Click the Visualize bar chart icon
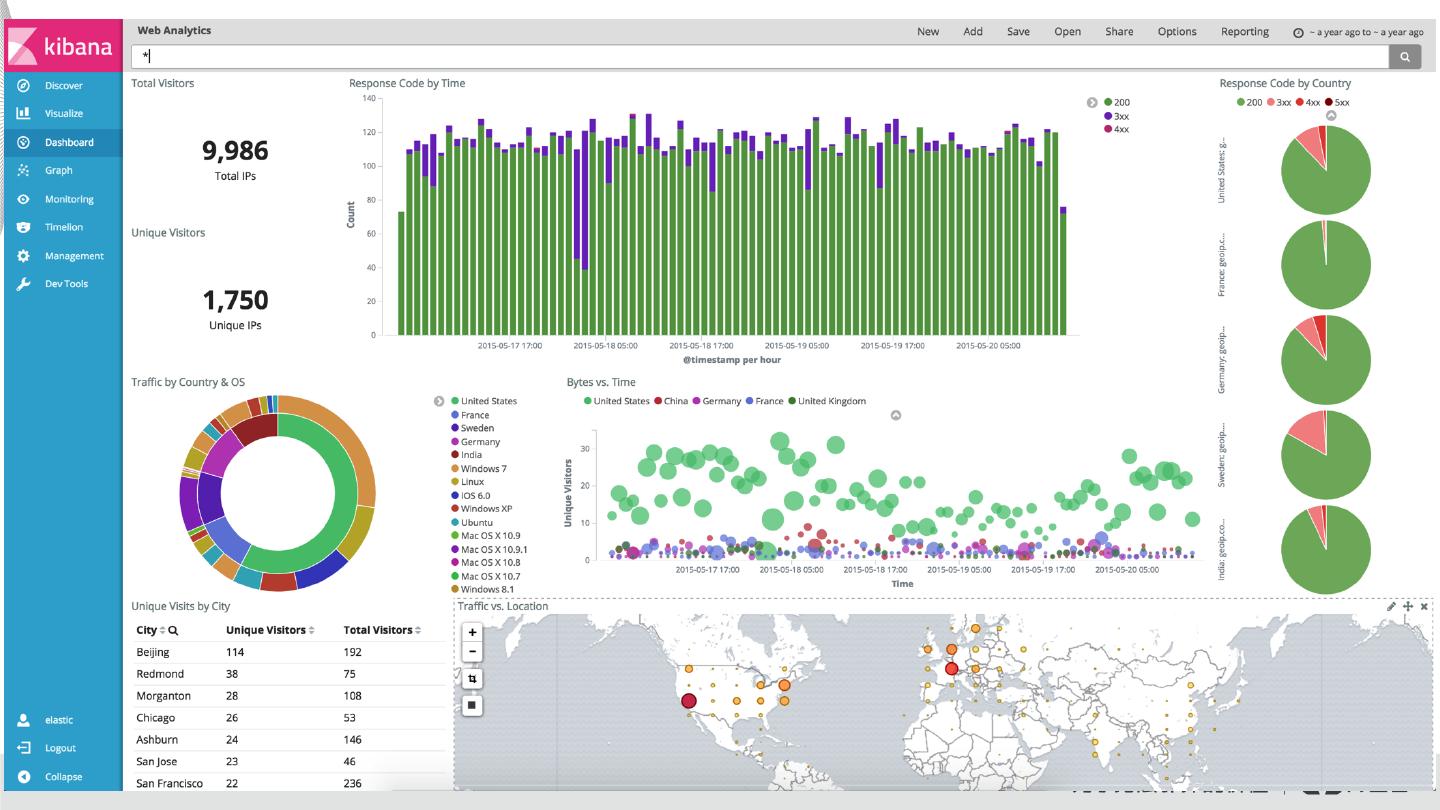 tap(24, 114)
